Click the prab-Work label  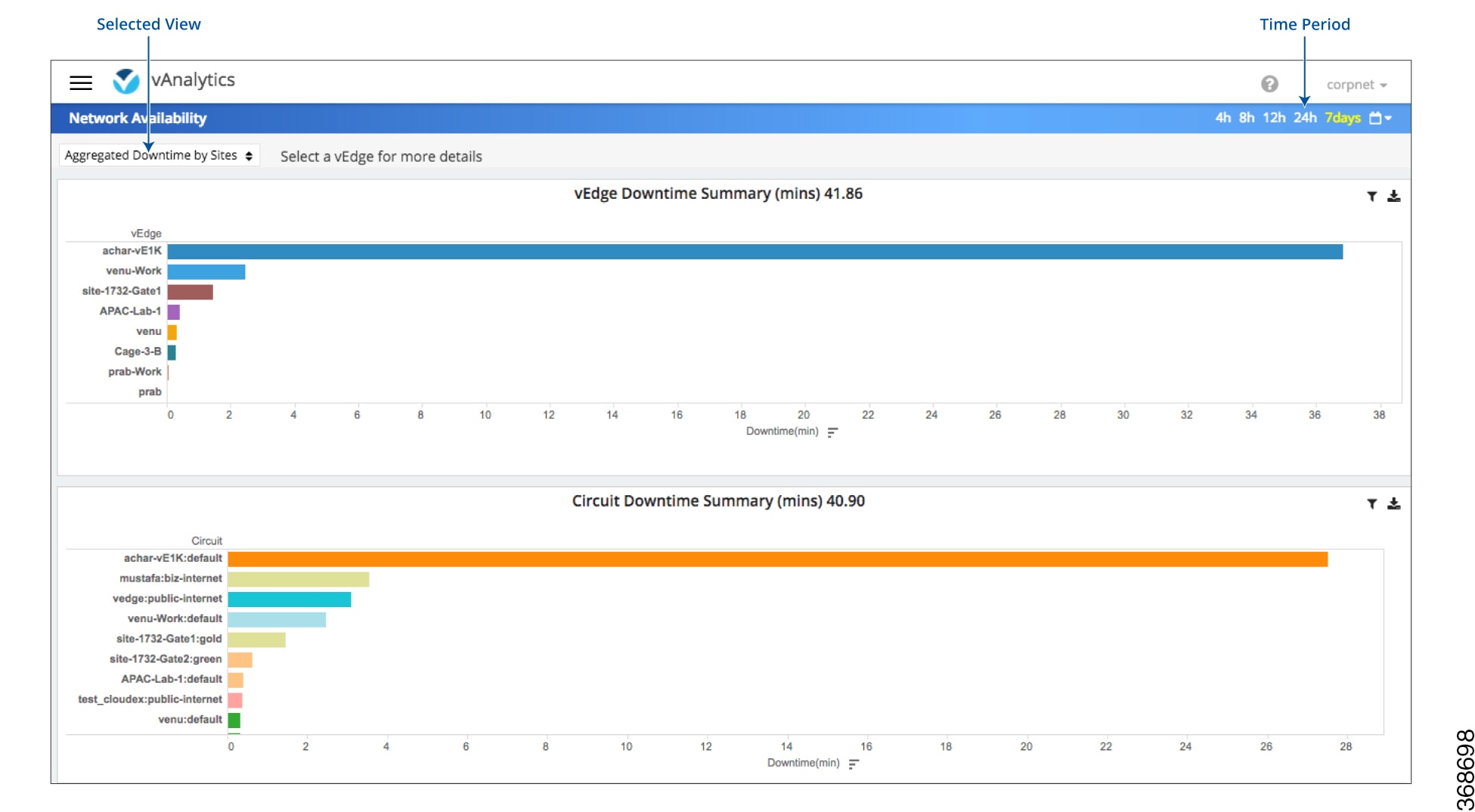pos(135,372)
